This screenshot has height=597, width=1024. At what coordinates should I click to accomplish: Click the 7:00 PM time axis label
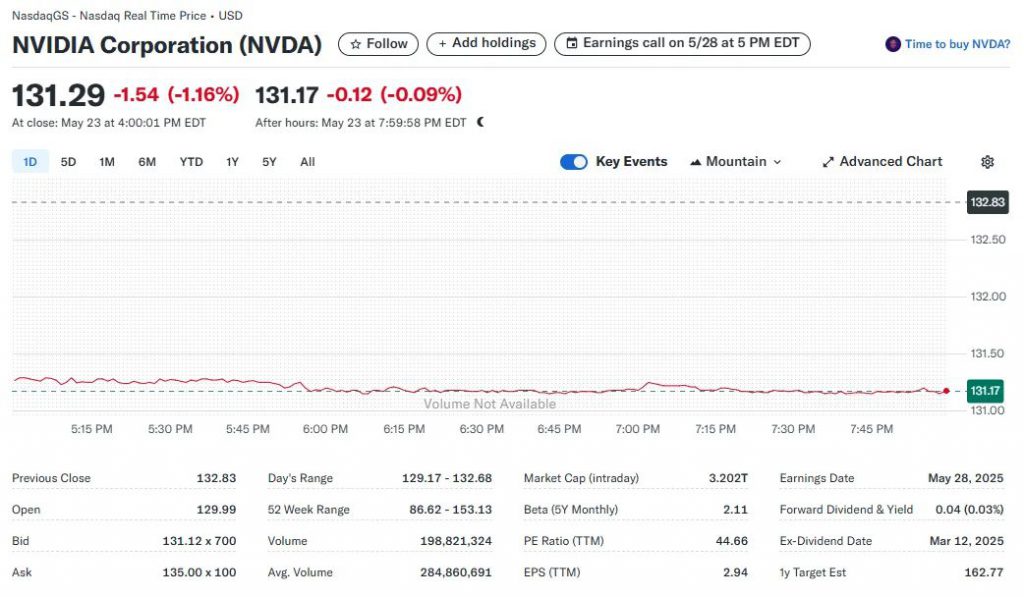(x=637, y=429)
